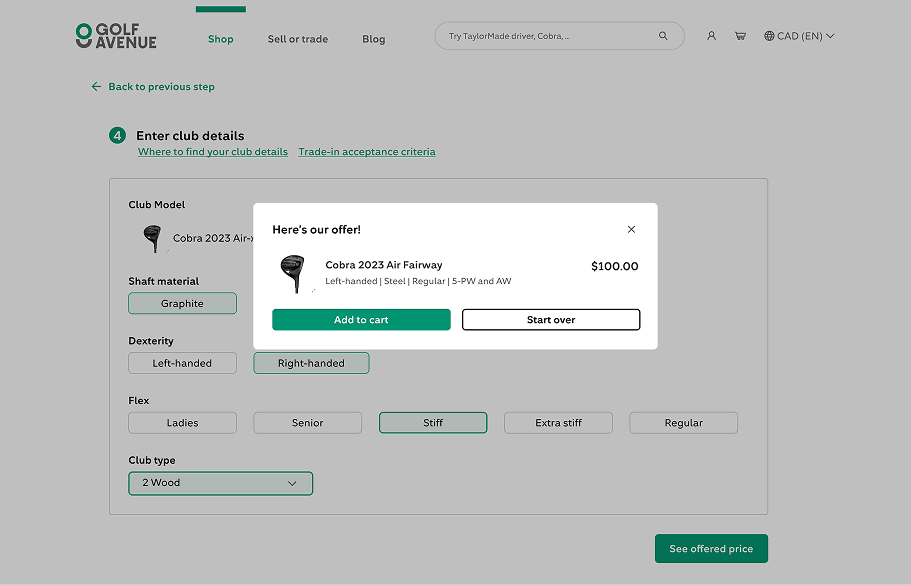Click the Golf Avenue logo
The width and height of the screenshot is (911, 585).
(116, 36)
